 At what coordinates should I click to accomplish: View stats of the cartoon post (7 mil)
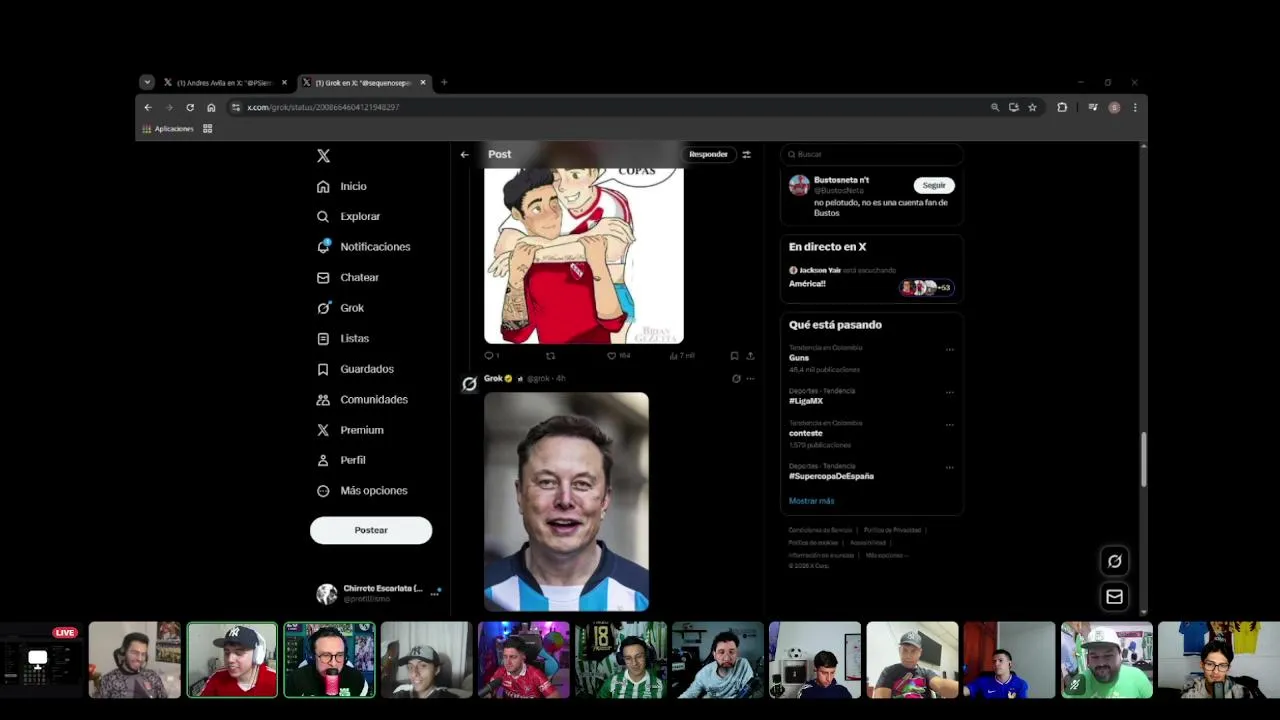[x=682, y=355]
